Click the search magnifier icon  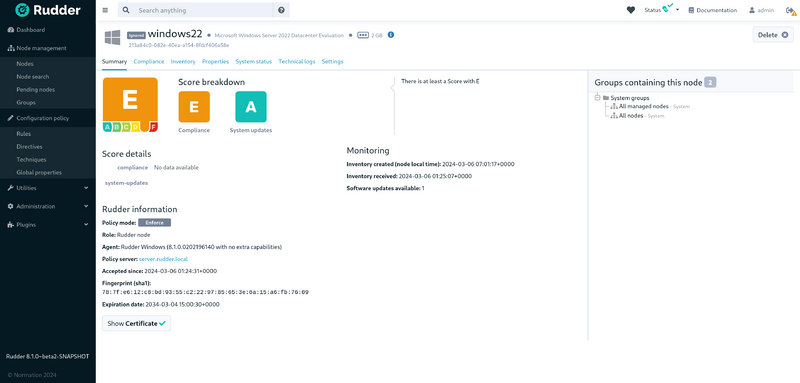tap(126, 10)
